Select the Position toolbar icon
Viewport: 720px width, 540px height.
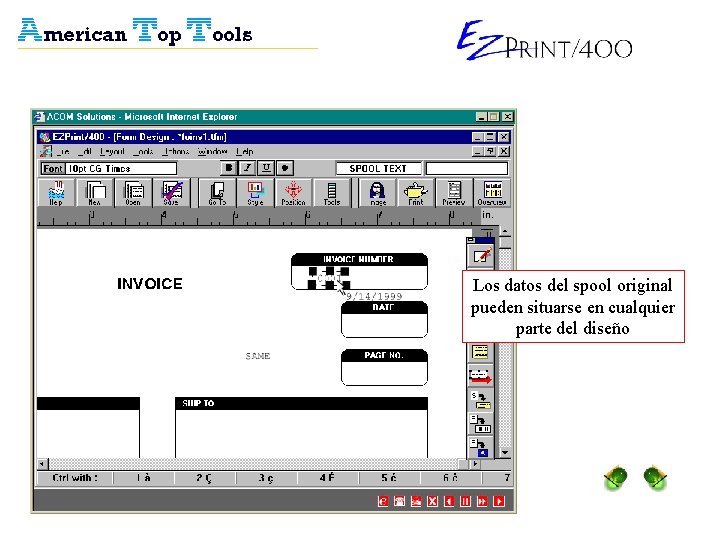[x=293, y=192]
